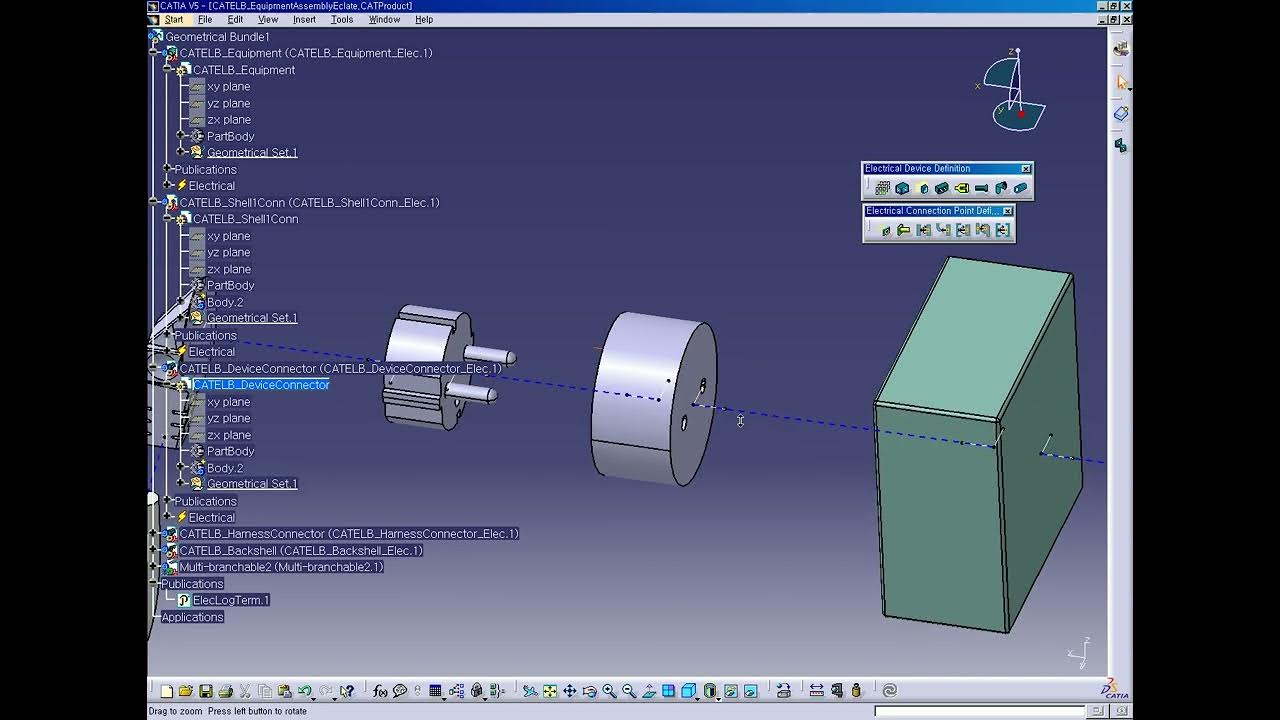The width and height of the screenshot is (1280, 720).
Task: Open the Insert menu
Action: pyautogui.click(x=304, y=19)
